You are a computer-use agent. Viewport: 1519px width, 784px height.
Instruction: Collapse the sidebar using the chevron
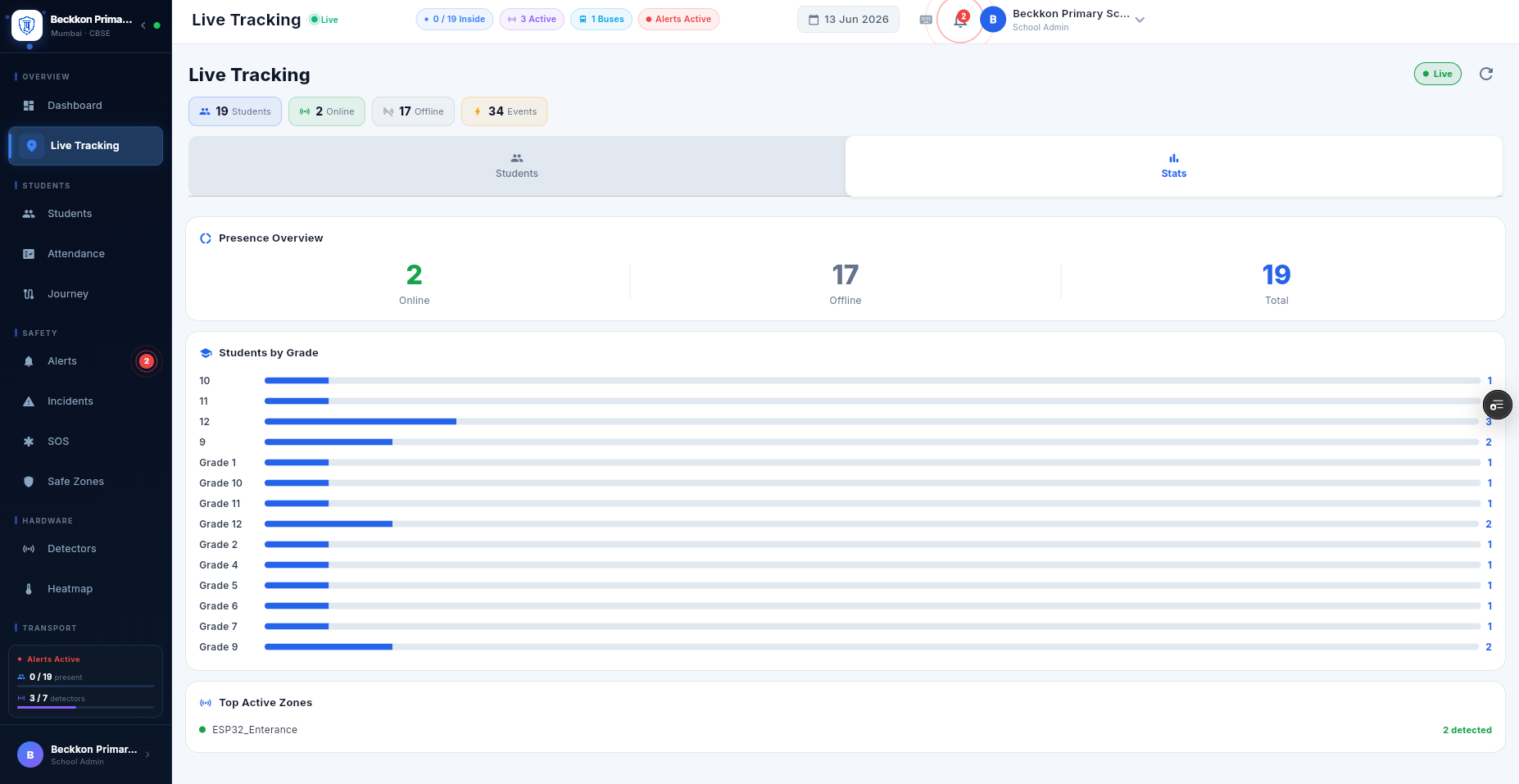click(x=143, y=25)
